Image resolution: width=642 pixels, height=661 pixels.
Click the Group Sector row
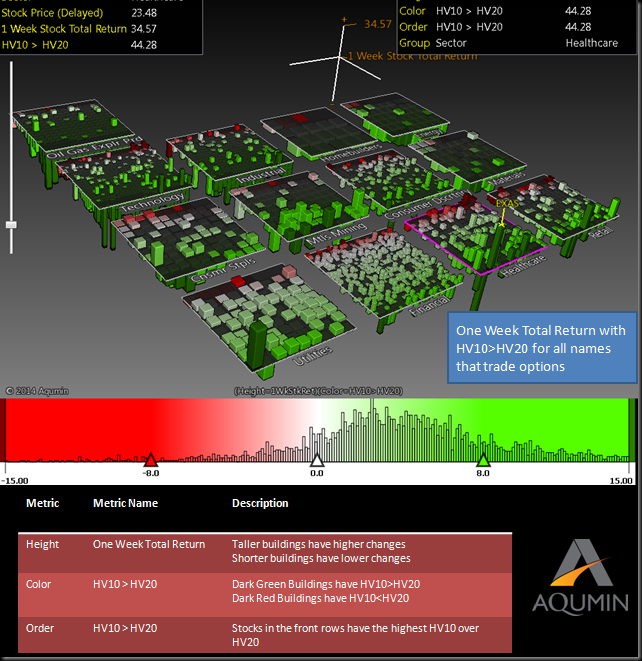tap(516, 43)
